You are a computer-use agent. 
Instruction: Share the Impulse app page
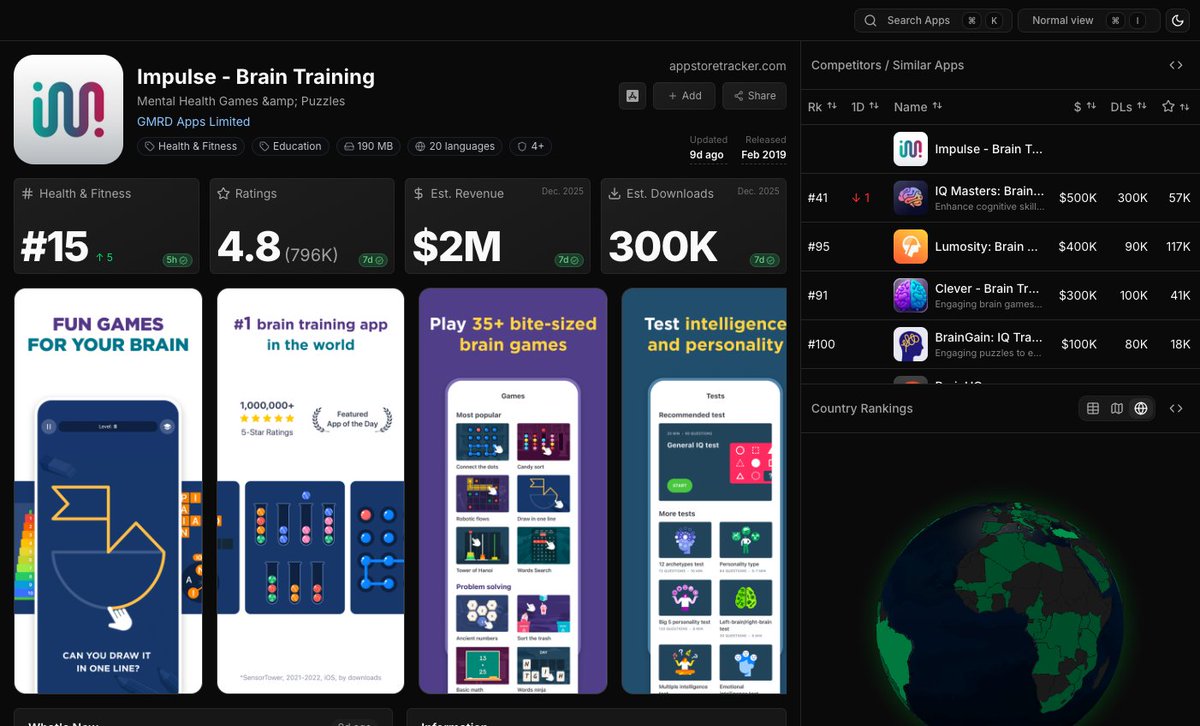(754, 96)
